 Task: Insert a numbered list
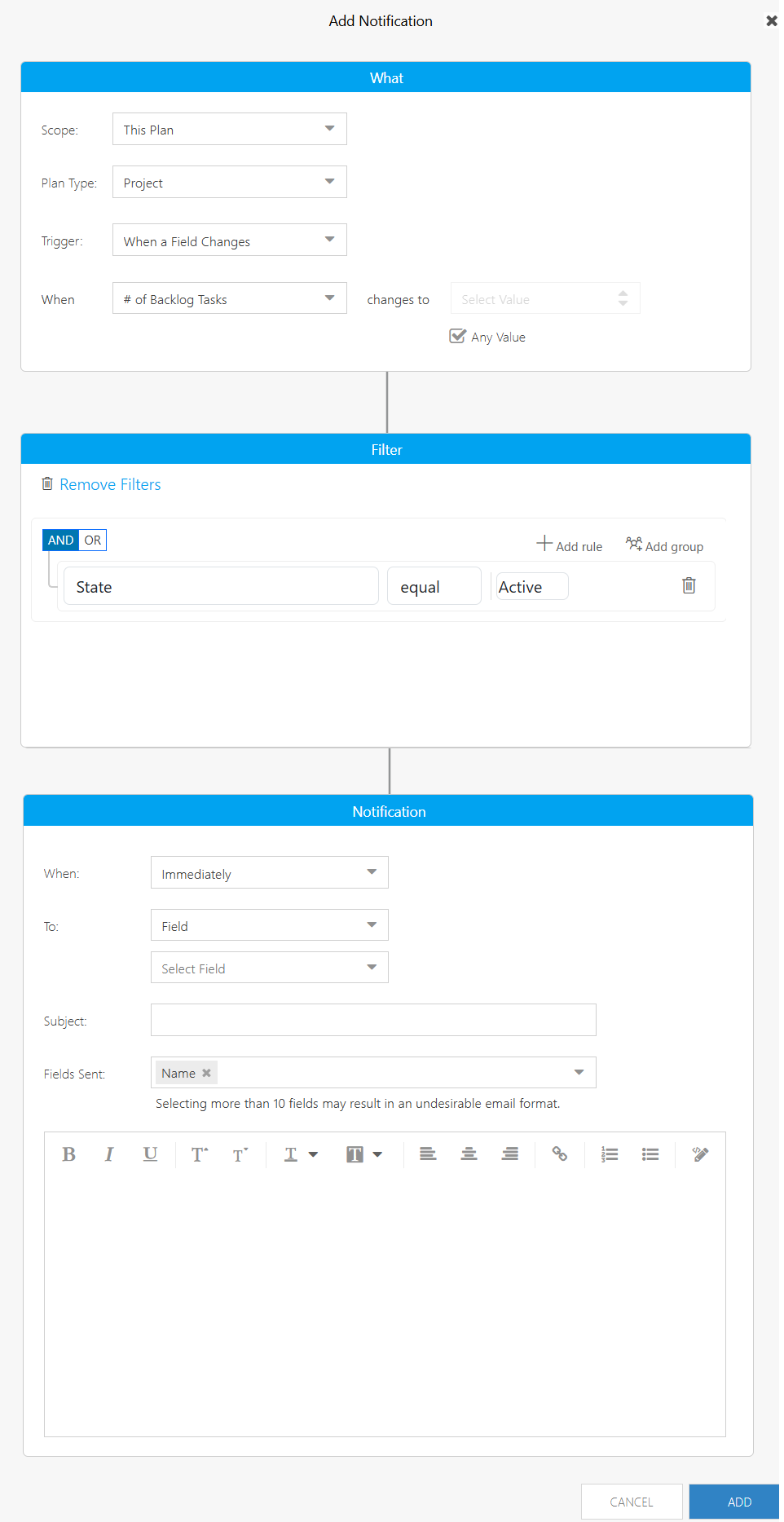610,1154
